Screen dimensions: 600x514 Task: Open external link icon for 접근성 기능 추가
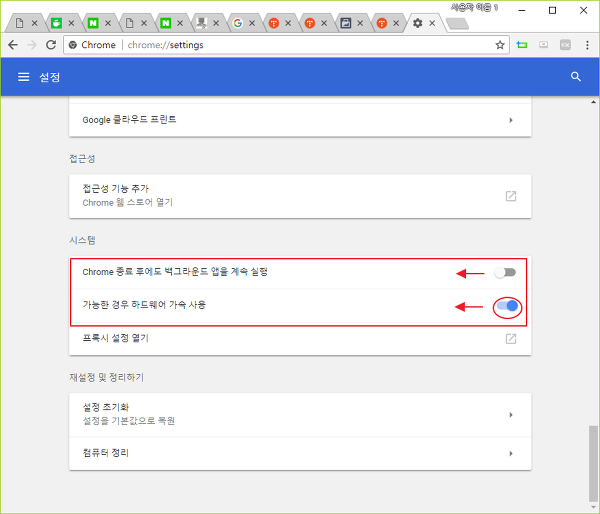pyautogui.click(x=511, y=196)
